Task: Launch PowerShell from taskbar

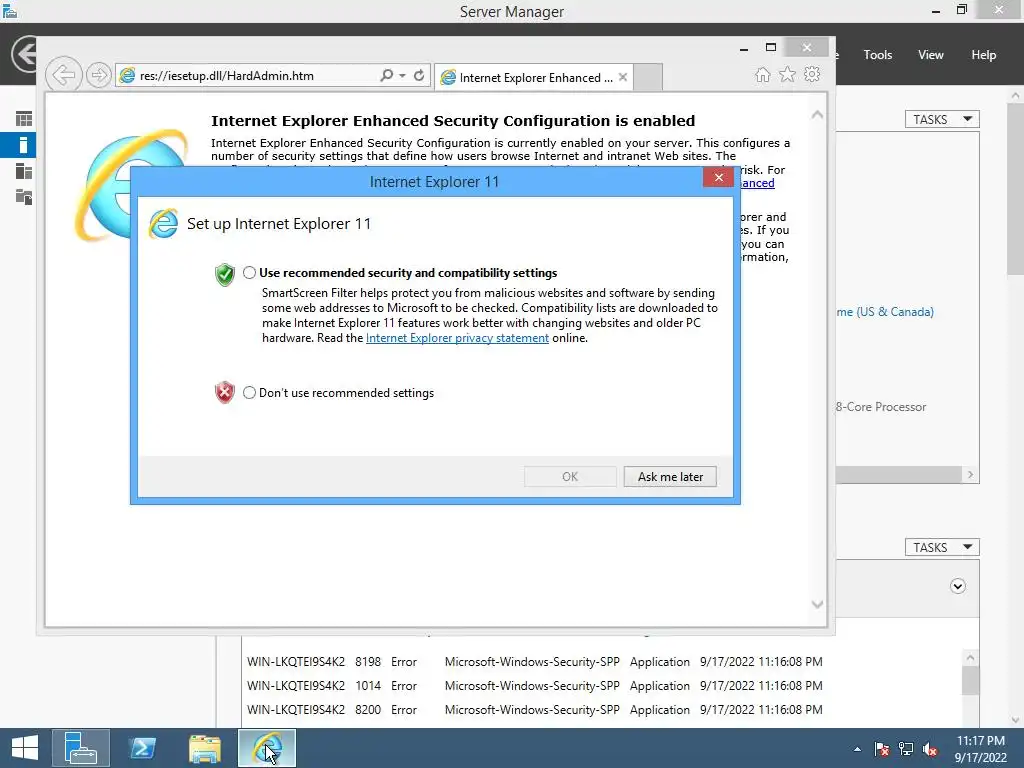Action: click(142, 748)
